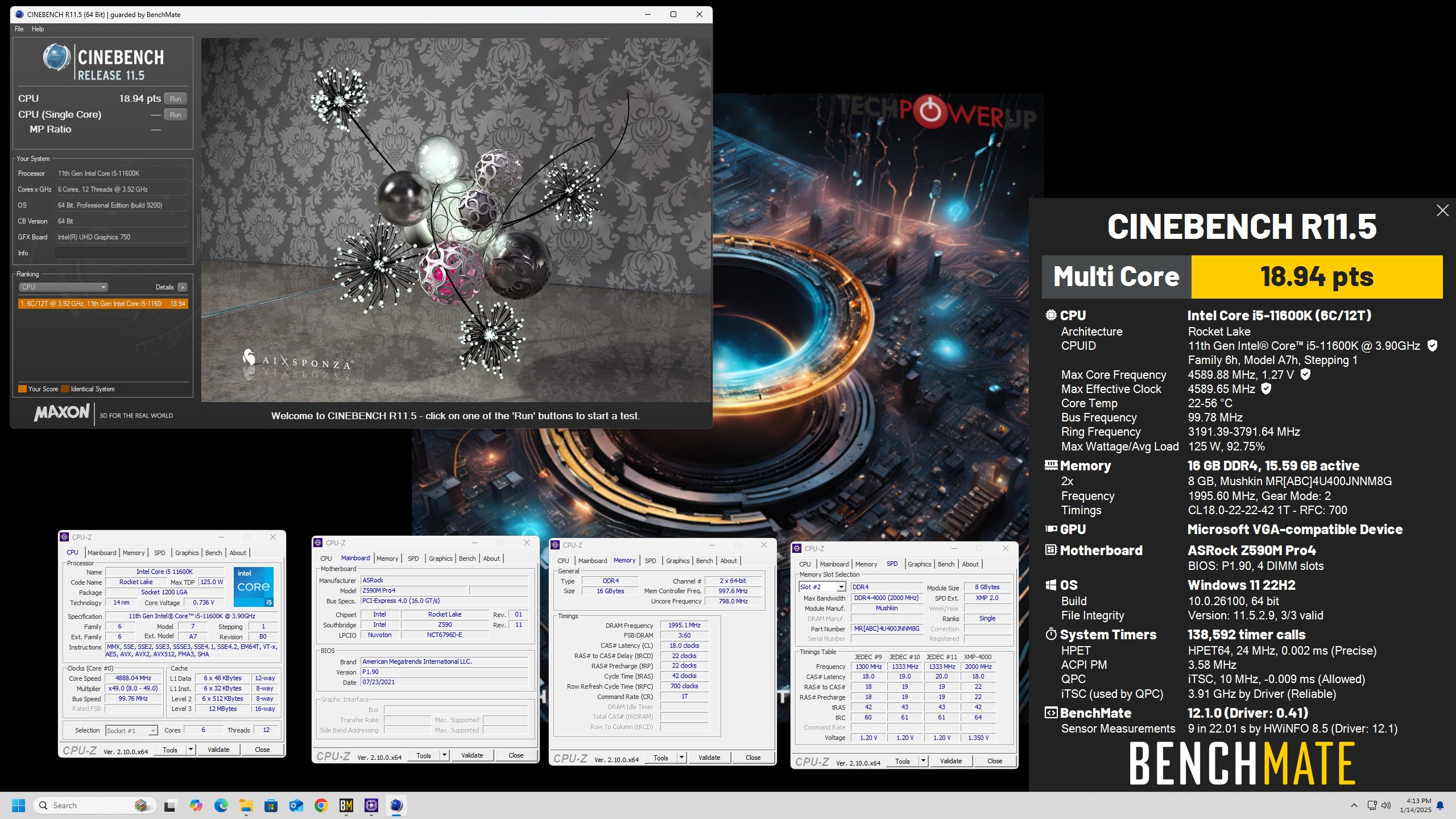
Task: Open Microsoft Edge from the taskbar
Action: tap(221, 805)
